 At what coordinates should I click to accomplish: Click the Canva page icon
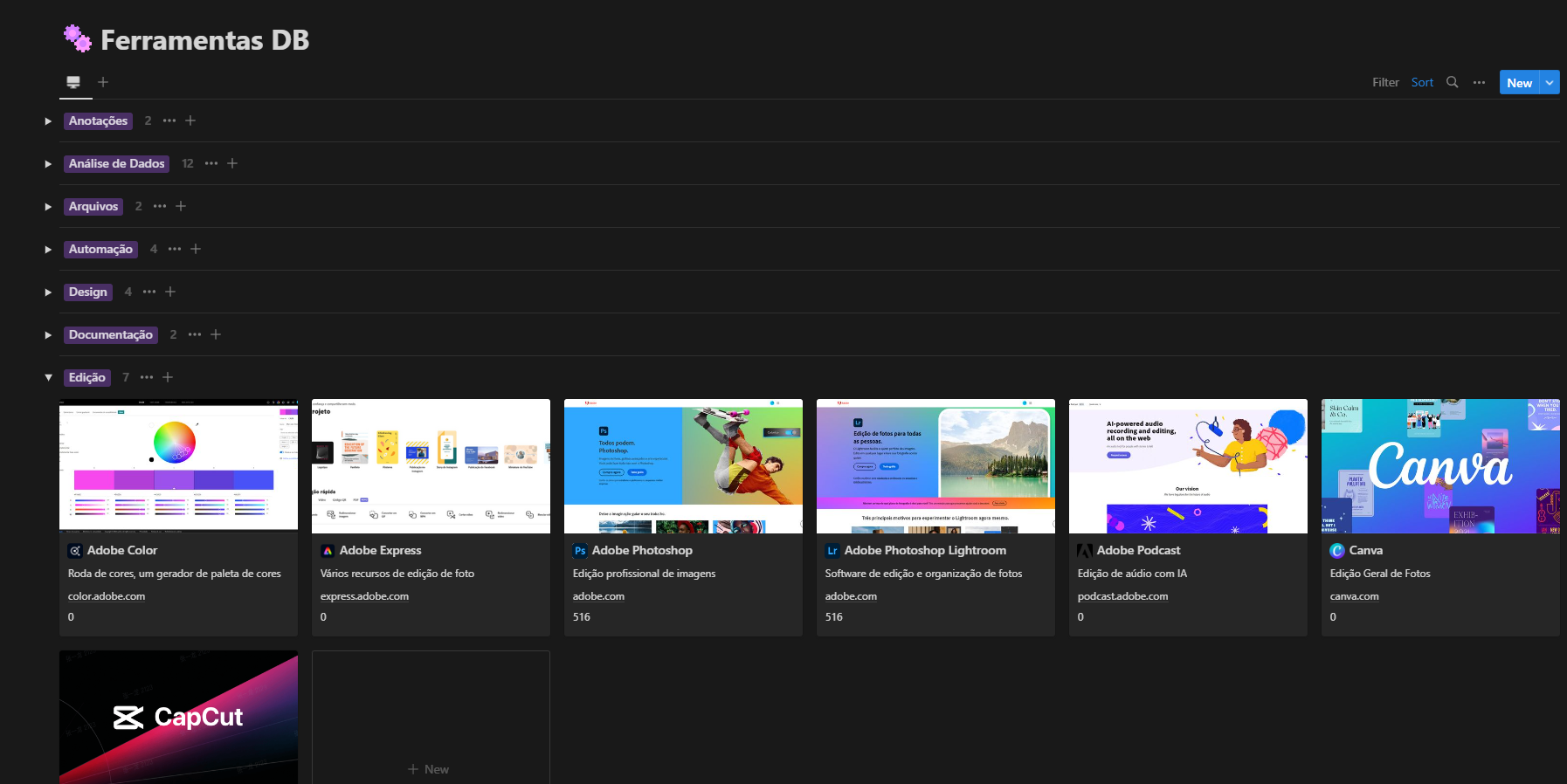click(x=1337, y=551)
